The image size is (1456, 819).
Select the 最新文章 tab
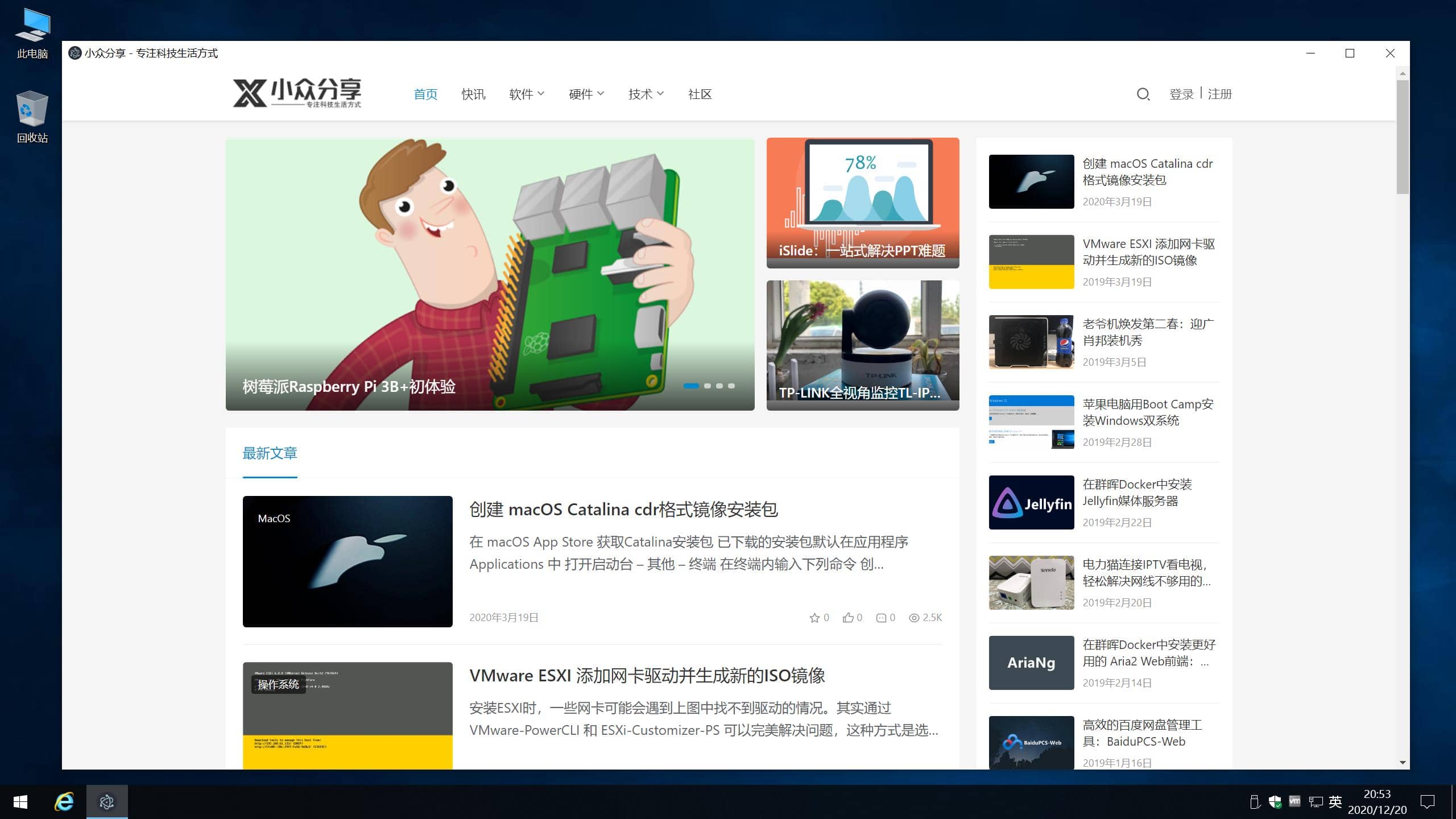270,453
